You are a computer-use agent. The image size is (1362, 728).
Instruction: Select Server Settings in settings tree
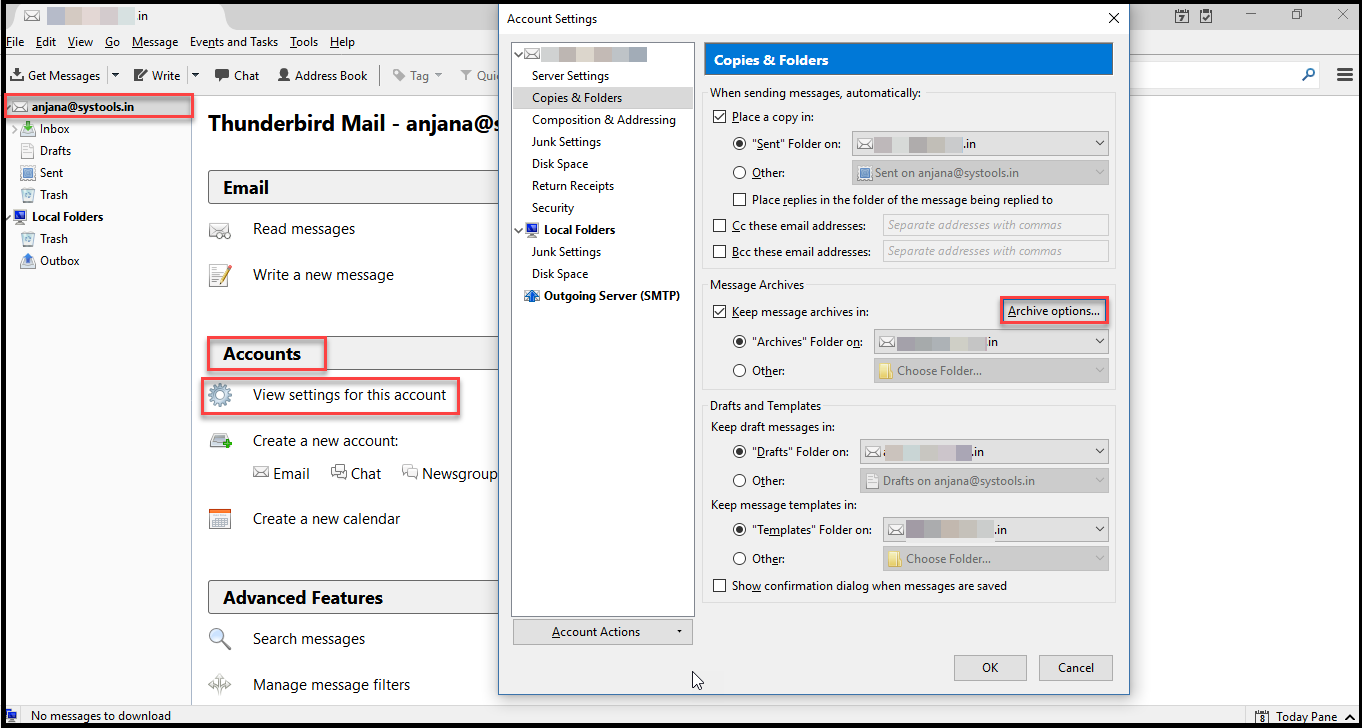coord(570,76)
